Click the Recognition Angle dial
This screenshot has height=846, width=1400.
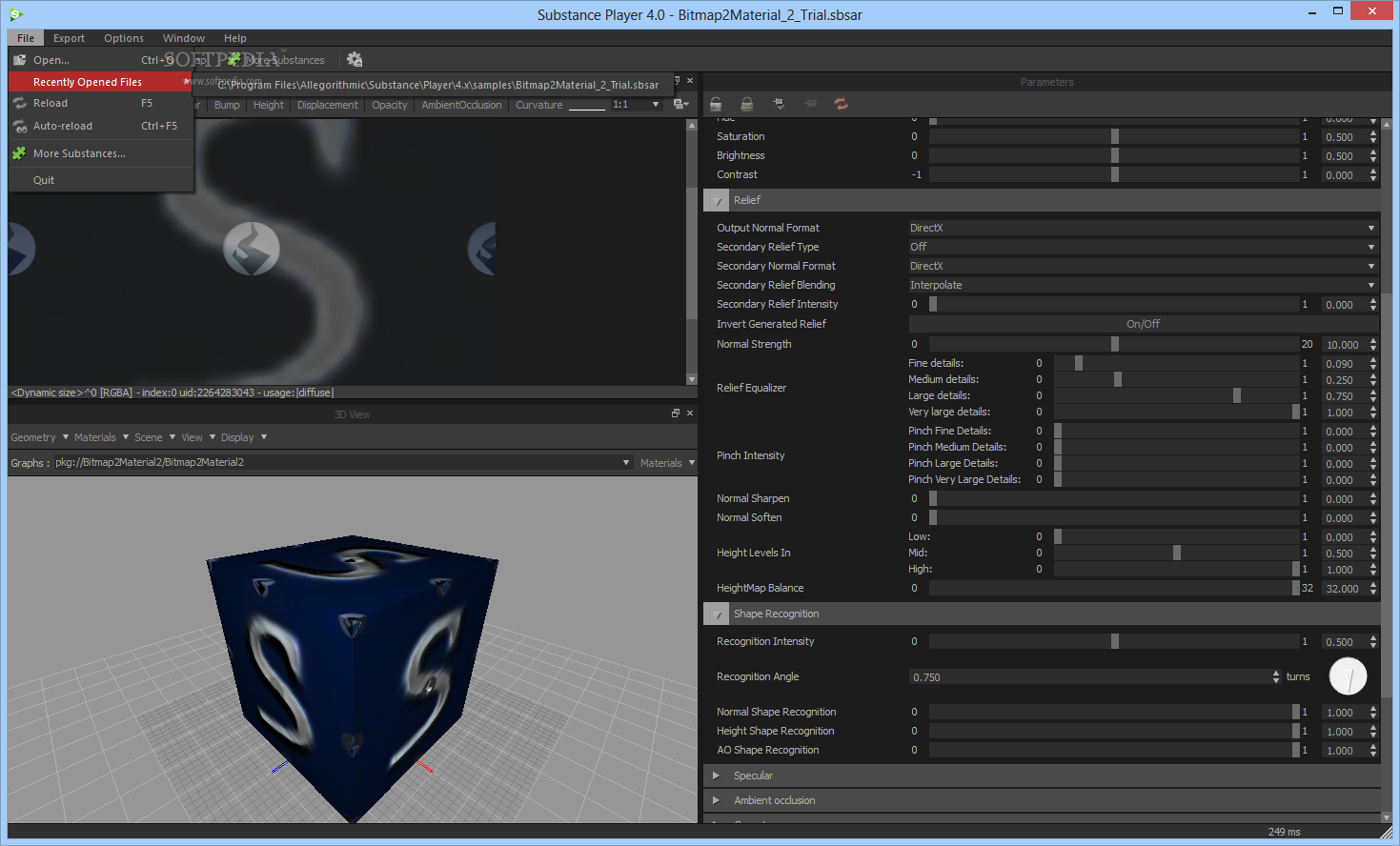(x=1348, y=676)
